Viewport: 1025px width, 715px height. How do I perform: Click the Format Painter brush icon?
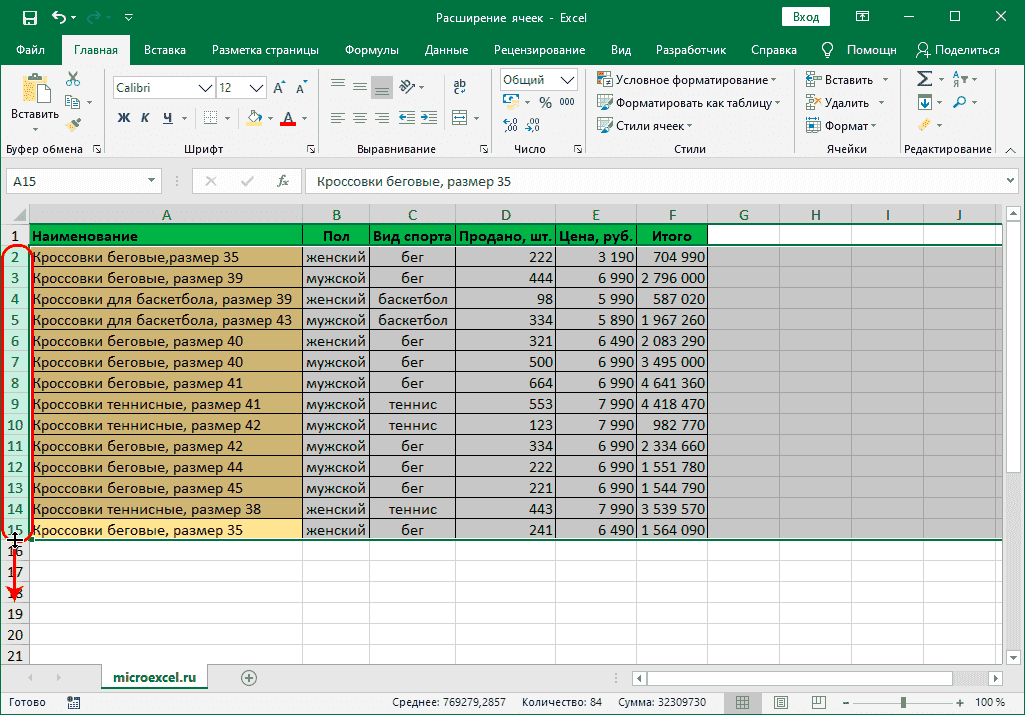click(73, 124)
